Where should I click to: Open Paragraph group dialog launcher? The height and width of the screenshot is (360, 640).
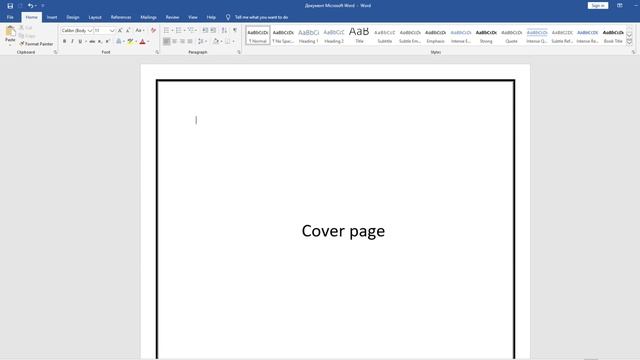[x=239, y=52]
